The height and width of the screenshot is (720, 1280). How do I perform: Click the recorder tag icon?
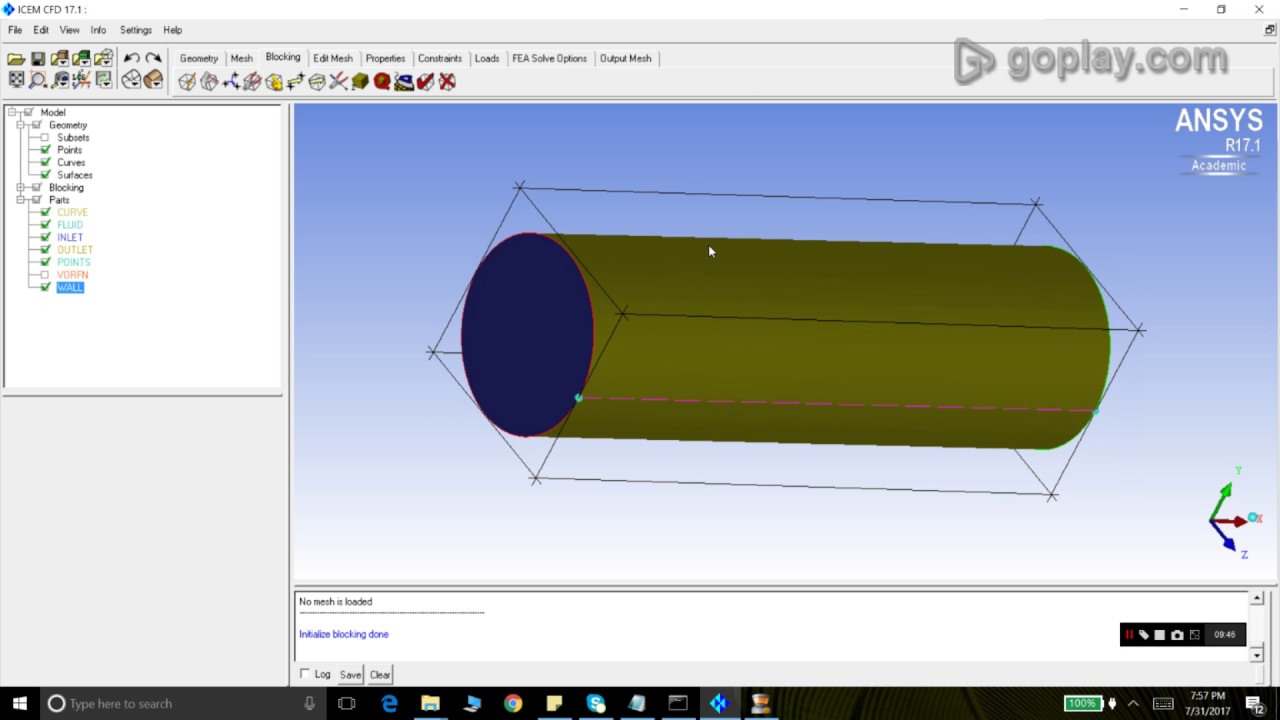(x=1144, y=635)
